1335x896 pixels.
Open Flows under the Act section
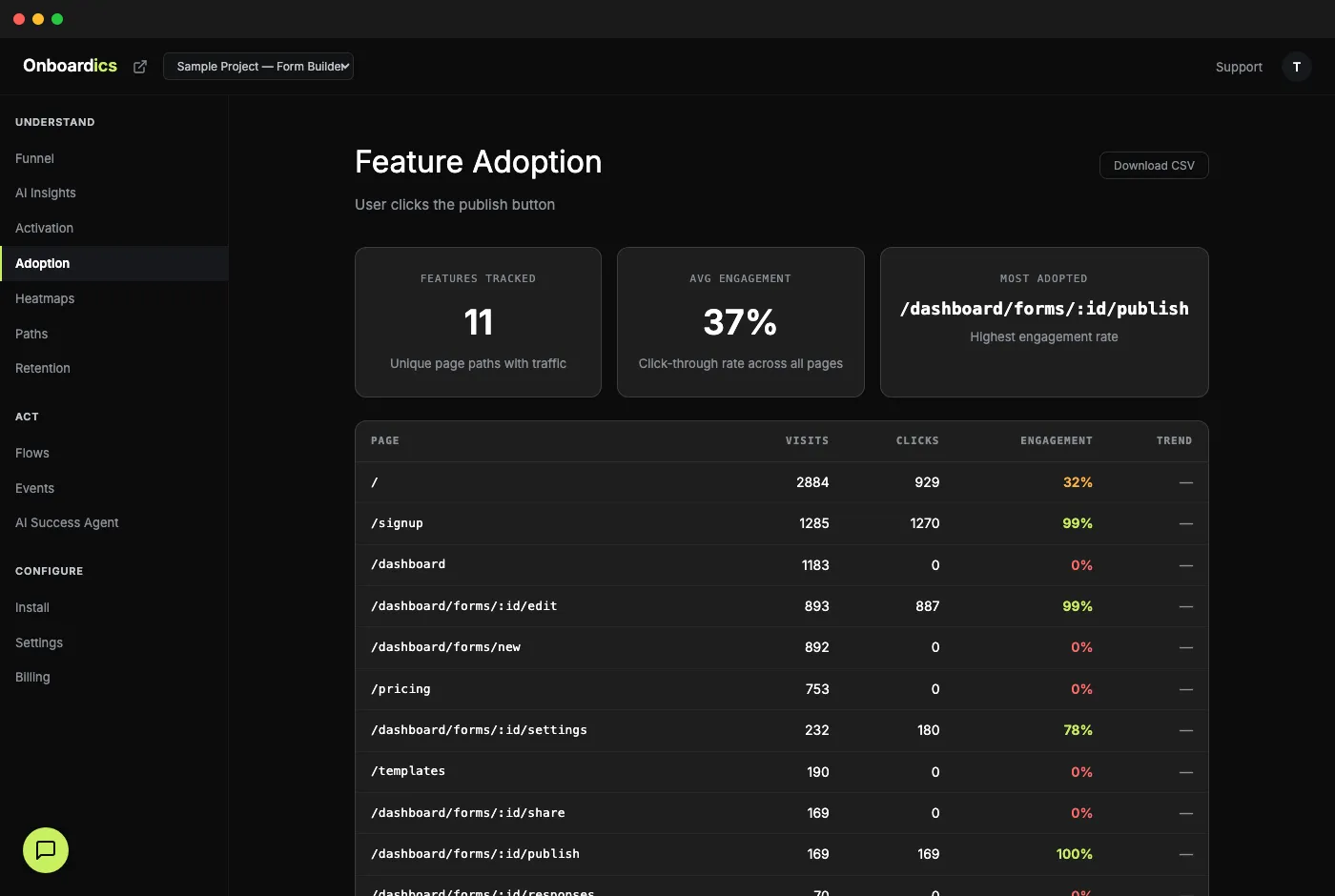click(x=31, y=453)
